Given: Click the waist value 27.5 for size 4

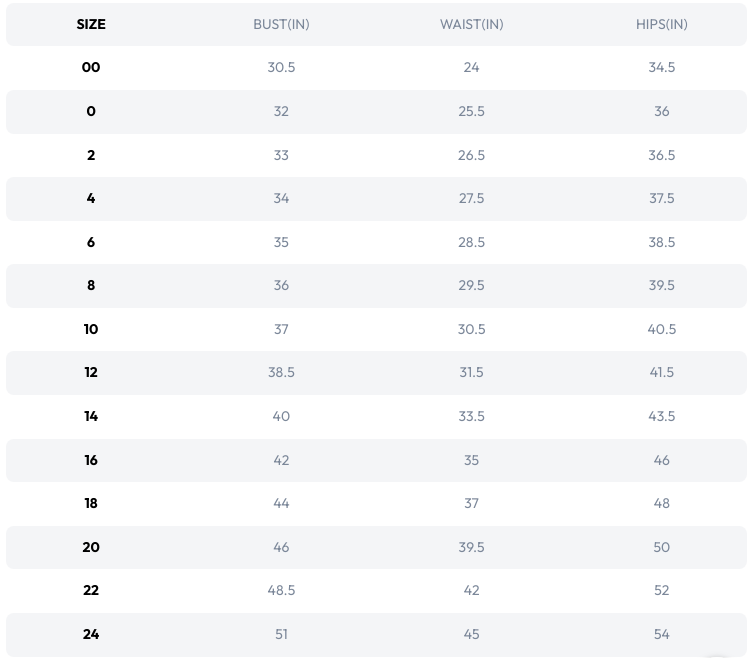Looking at the screenshot, I should [x=471, y=198].
